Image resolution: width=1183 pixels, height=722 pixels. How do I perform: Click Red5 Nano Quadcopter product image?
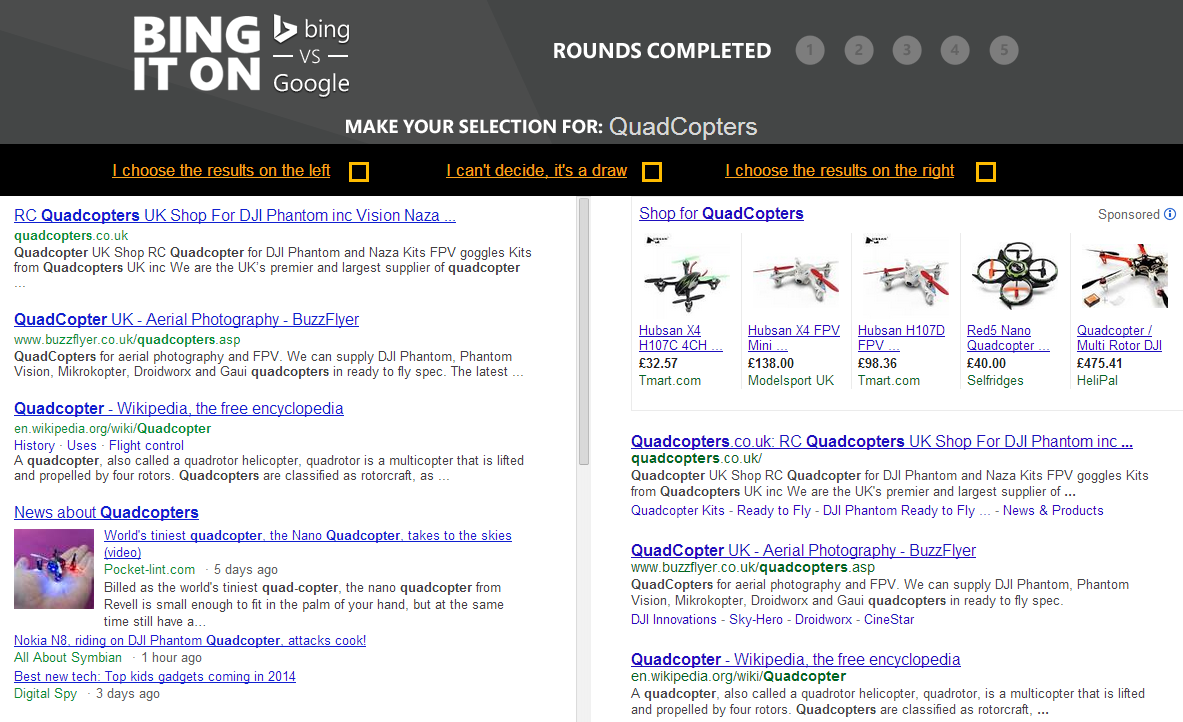[1015, 276]
